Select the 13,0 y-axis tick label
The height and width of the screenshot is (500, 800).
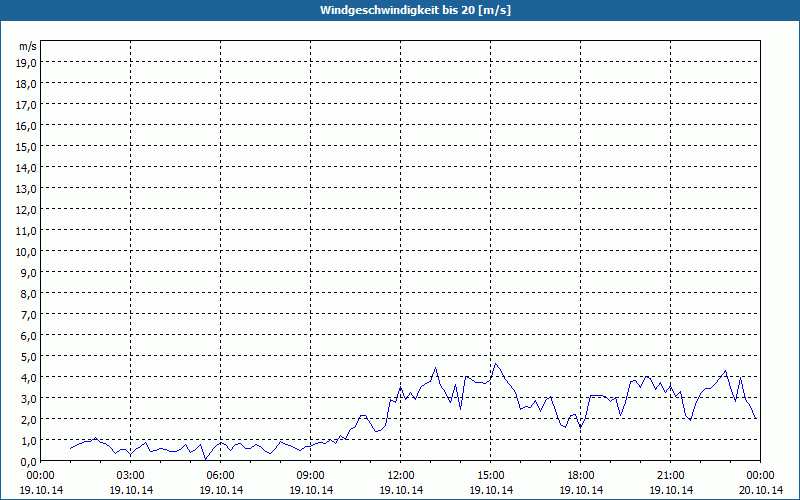point(27,189)
